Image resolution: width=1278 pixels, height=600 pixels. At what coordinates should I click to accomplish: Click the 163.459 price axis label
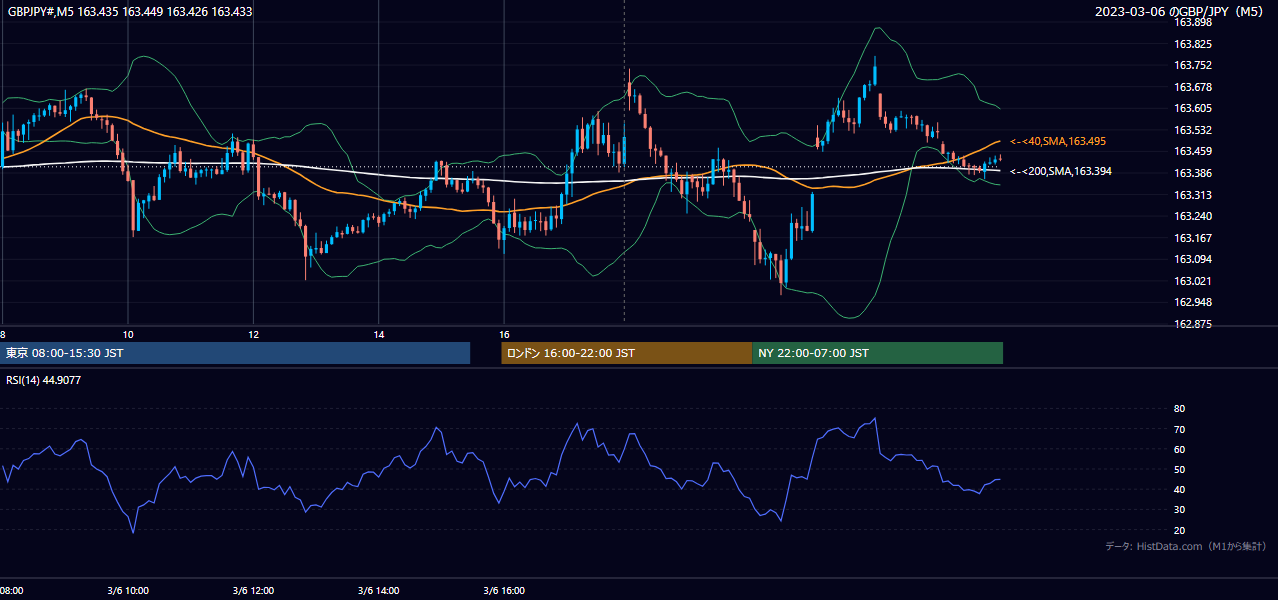[x=1193, y=152]
